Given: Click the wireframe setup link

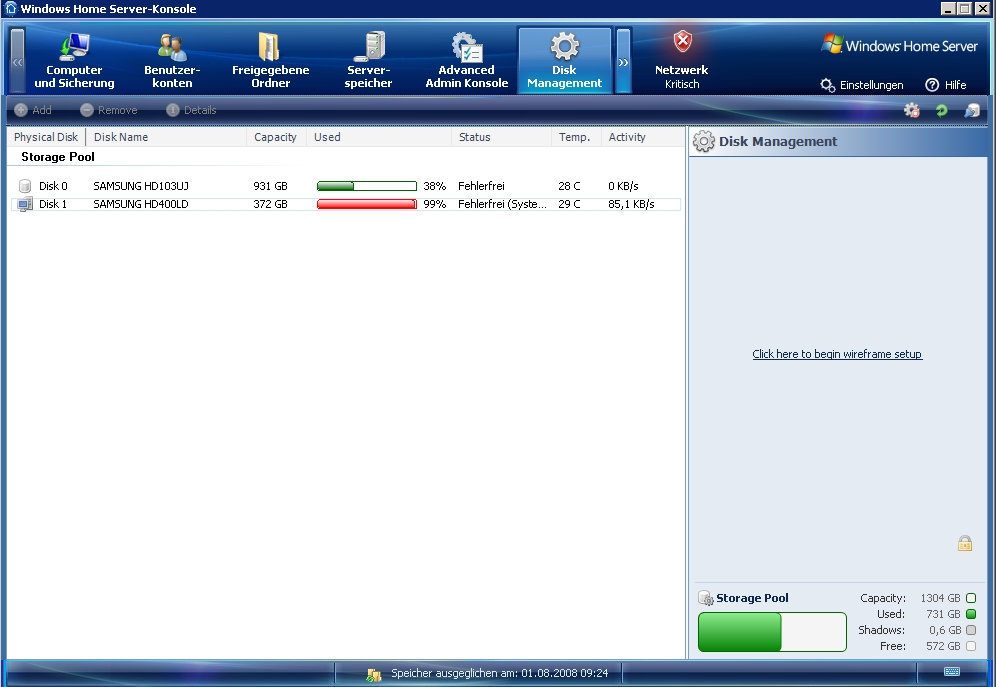Looking at the screenshot, I should click(x=837, y=354).
